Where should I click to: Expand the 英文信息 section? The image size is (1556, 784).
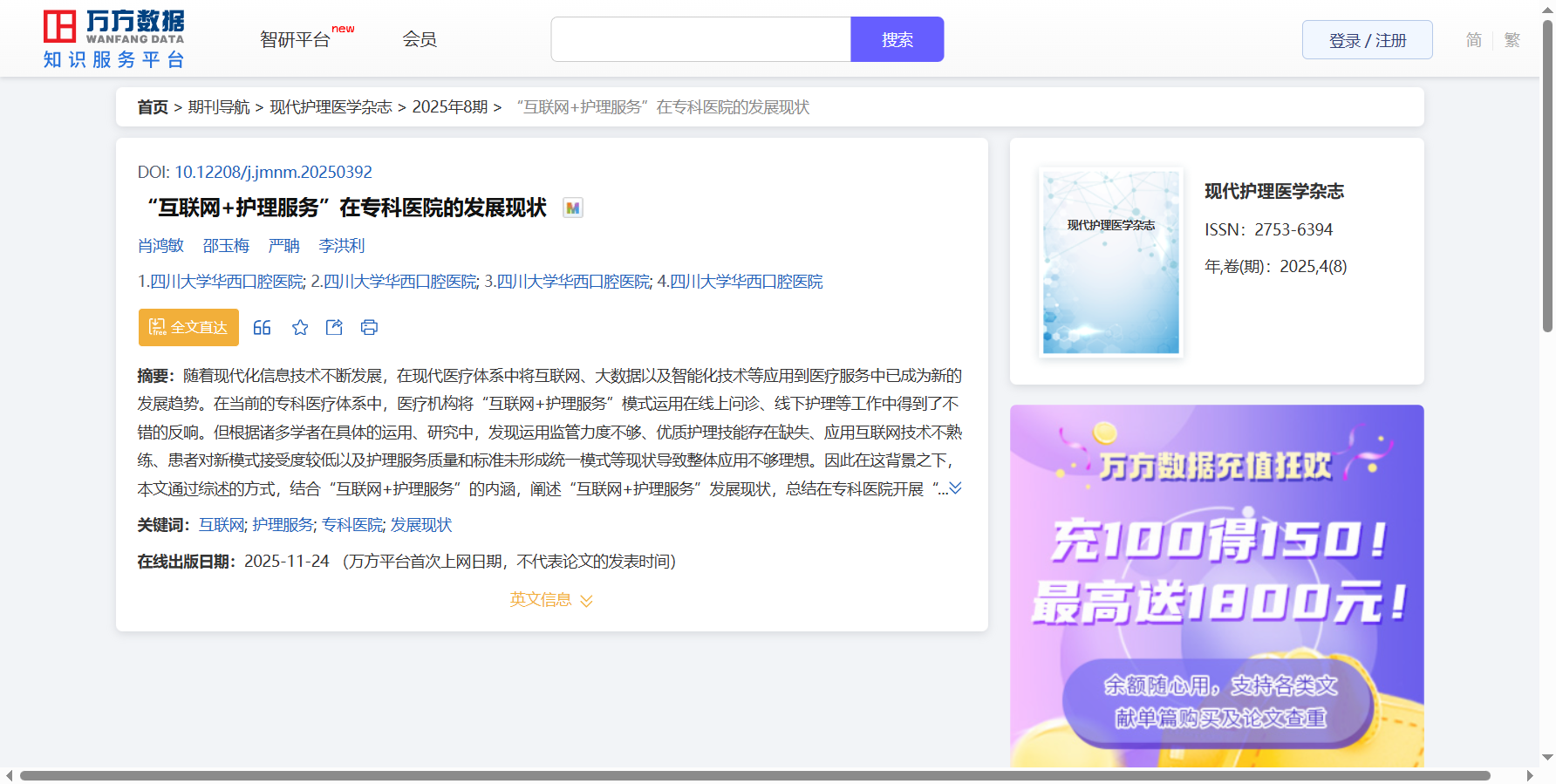coord(551,600)
